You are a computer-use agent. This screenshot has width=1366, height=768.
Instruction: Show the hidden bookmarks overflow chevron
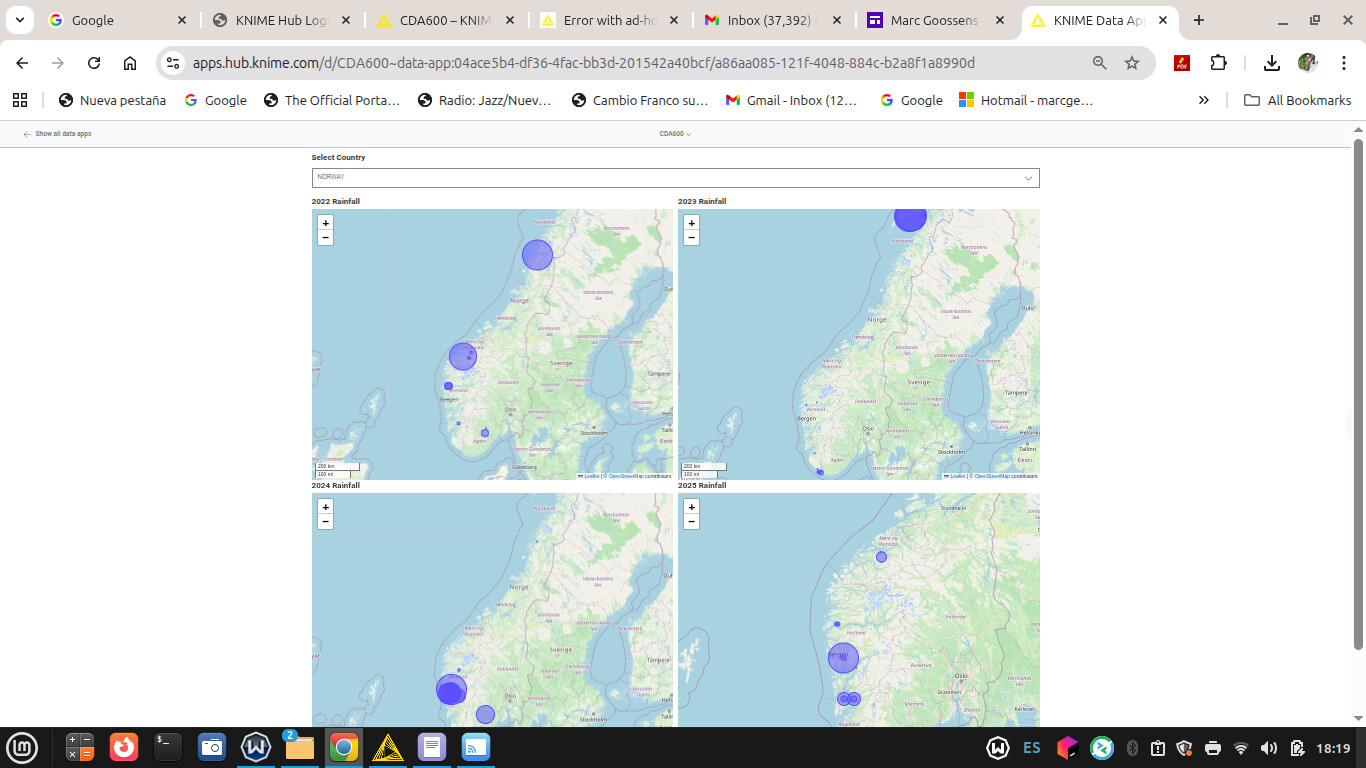point(1203,100)
